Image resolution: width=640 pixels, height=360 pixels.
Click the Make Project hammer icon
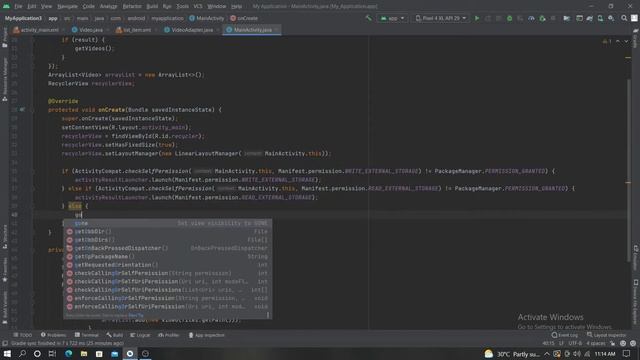(x=369, y=18)
